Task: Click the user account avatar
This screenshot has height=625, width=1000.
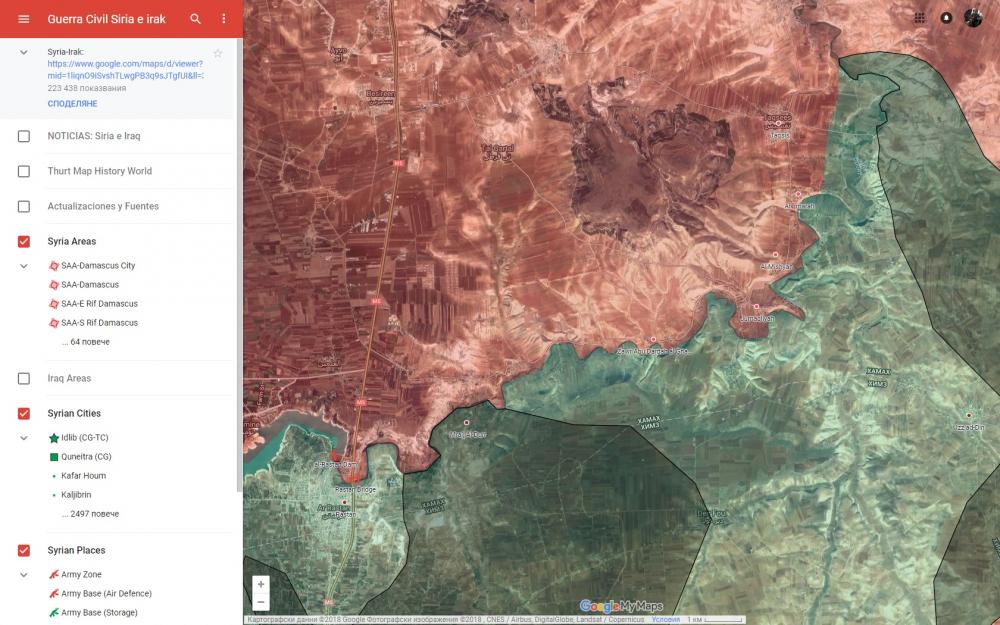Action: [x=973, y=18]
